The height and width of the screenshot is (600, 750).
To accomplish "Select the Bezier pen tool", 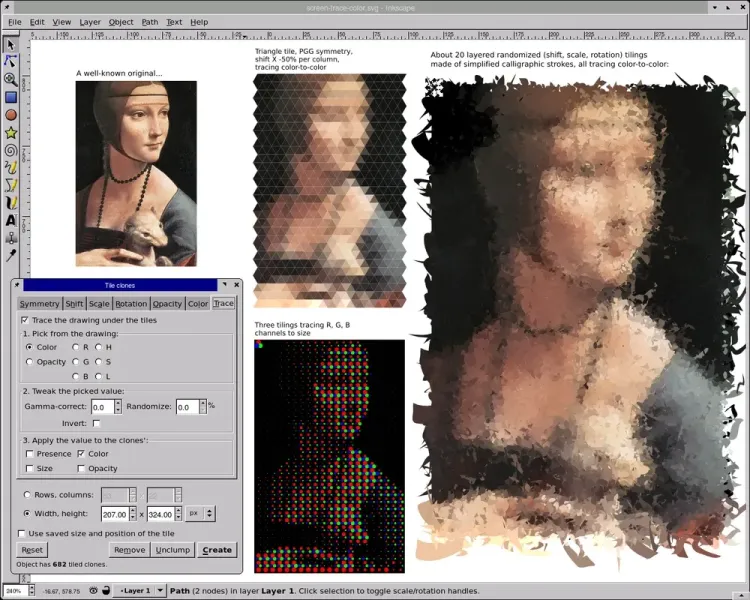I will [11, 185].
